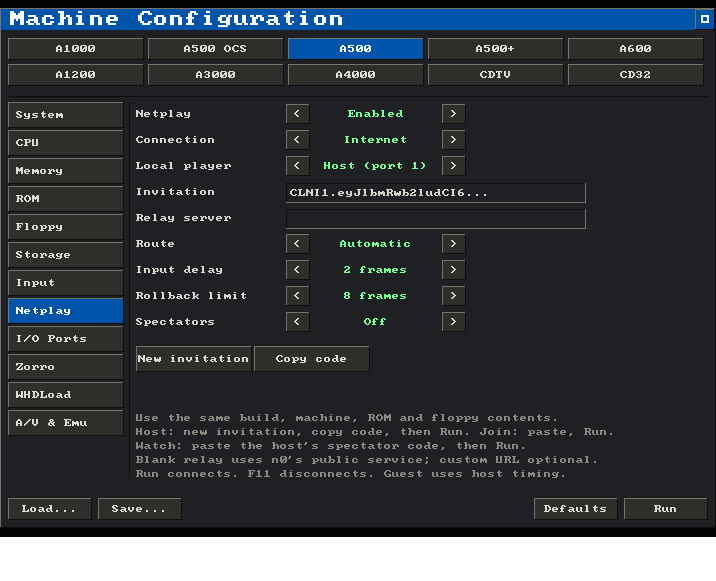The width and height of the screenshot is (716, 581).
Task: Decrease Rollback limit with left arrow
Action: pyautogui.click(x=297, y=296)
